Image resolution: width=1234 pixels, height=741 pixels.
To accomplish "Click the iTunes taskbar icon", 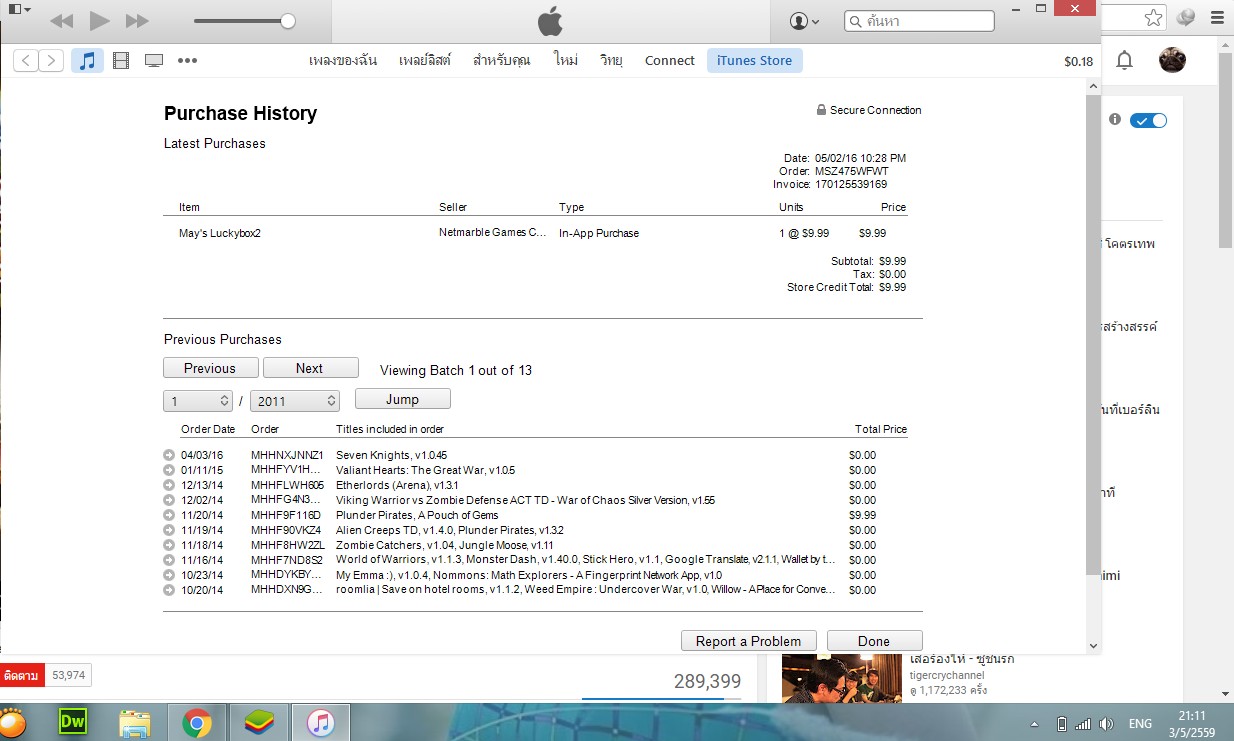I will 320,722.
